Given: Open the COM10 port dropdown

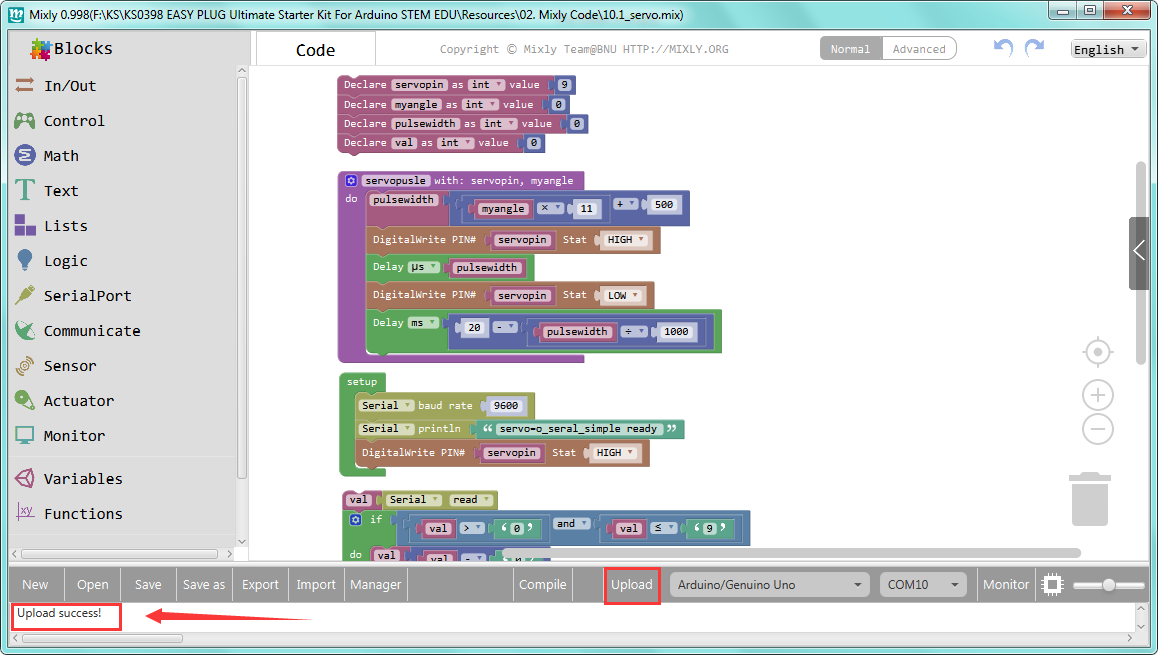Looking at the screenshot, I should [x=923, y=585].
